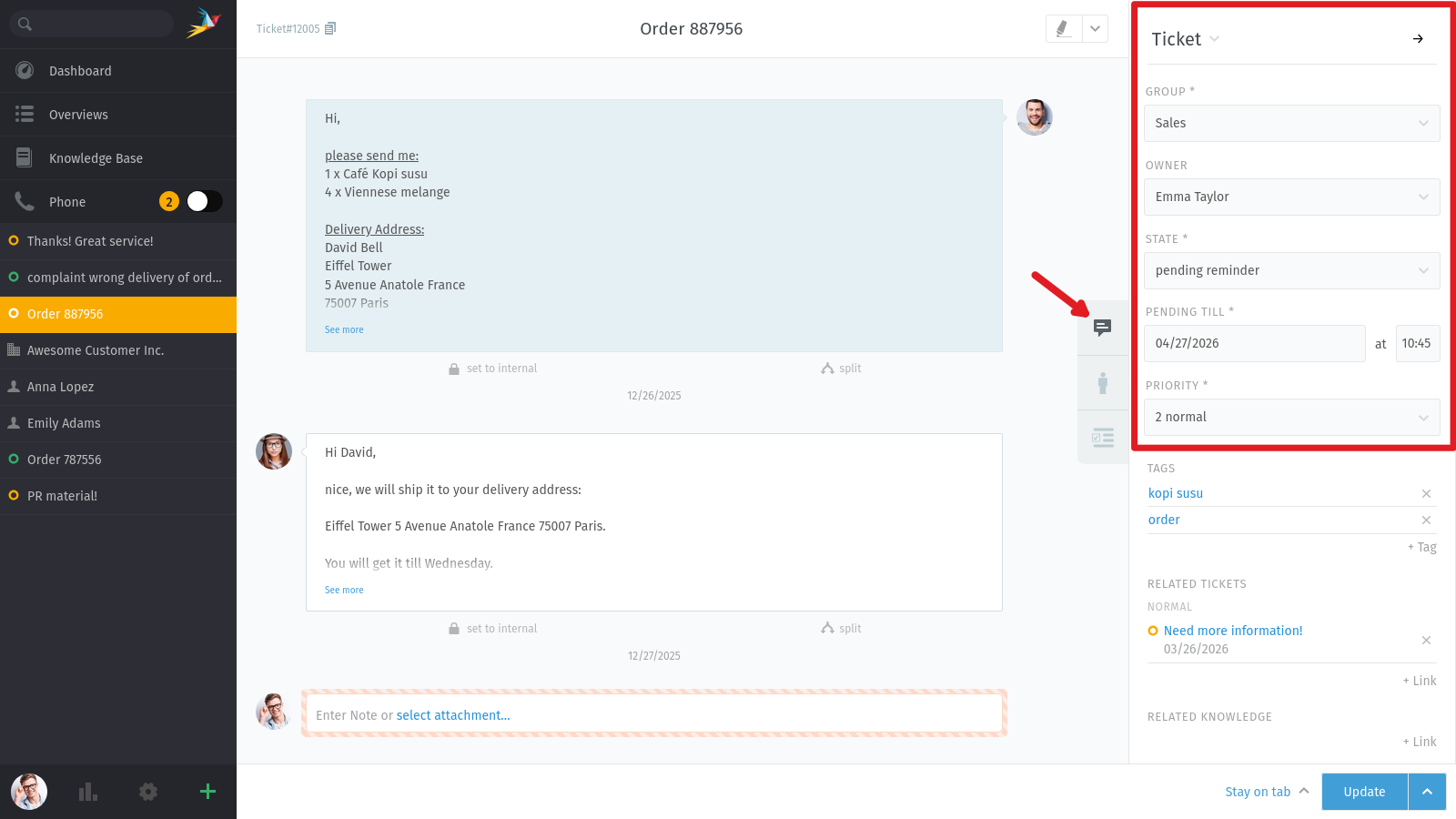This screenshot has width=1456, height=819.
Task: Click the Pending Till date field
Action: (1255, 343)
